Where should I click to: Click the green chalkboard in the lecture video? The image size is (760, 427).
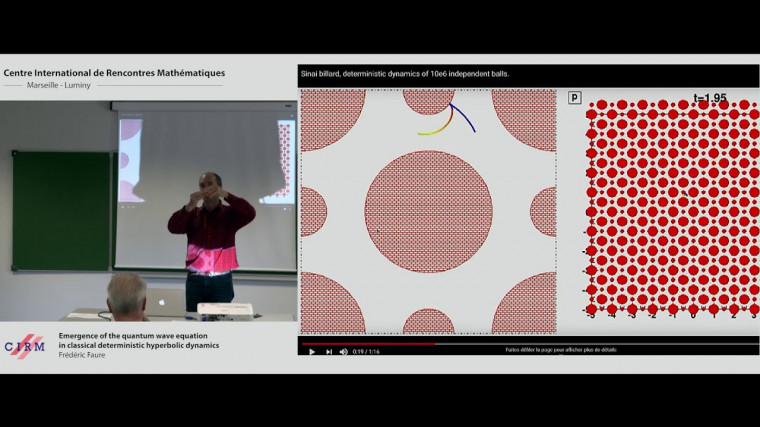60,210
